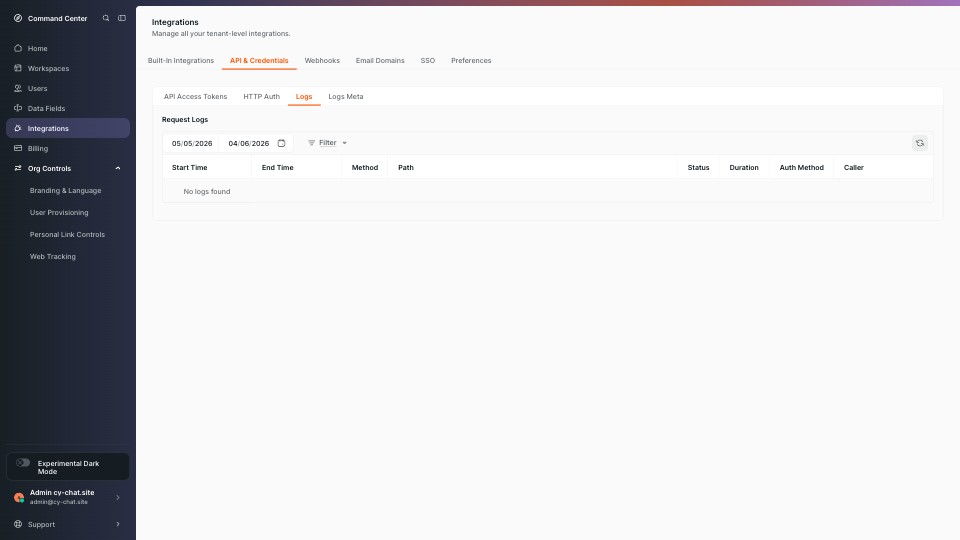Click the Data Fields sidebar icon

pos(18,108)
